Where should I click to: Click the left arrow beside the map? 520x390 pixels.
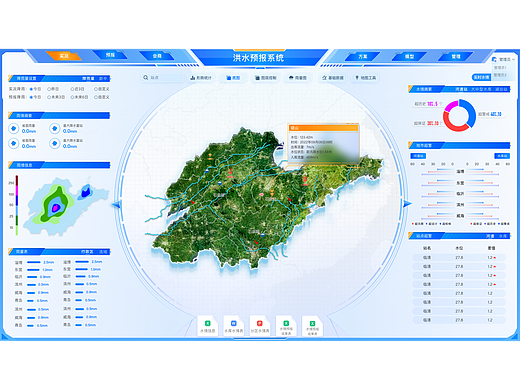point(116,204)
